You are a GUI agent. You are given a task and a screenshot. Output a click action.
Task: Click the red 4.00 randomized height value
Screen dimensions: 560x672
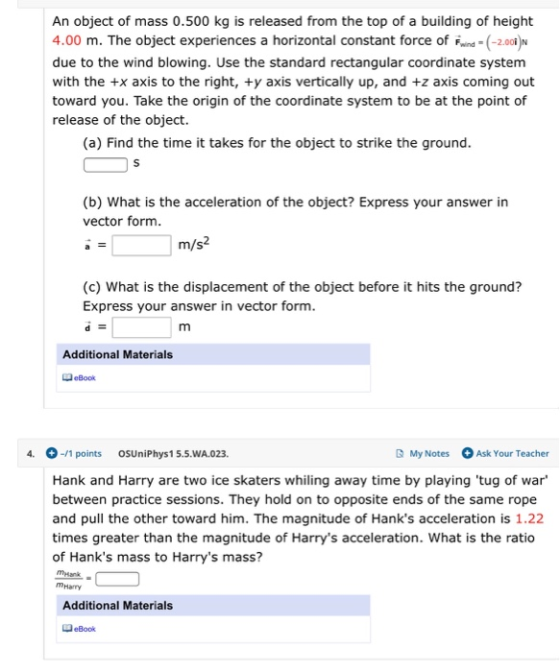click(x=66, y=41)
